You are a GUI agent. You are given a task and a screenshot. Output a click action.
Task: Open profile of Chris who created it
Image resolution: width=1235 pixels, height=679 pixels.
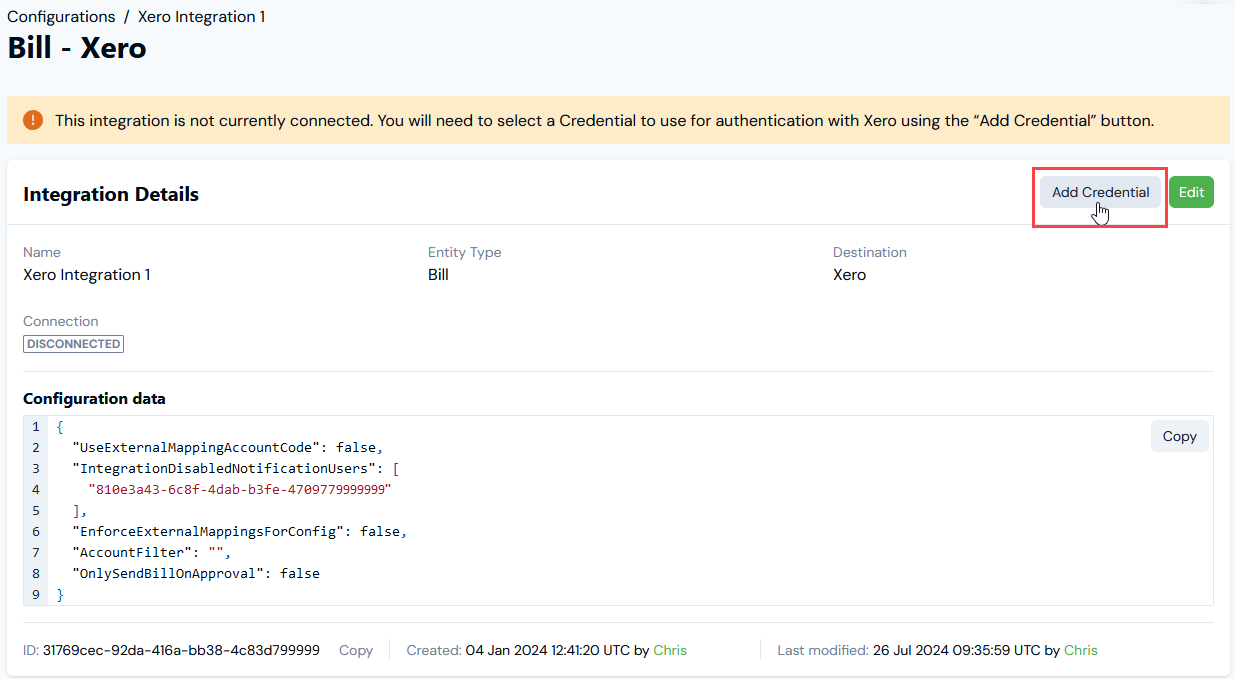pos(670,650)
